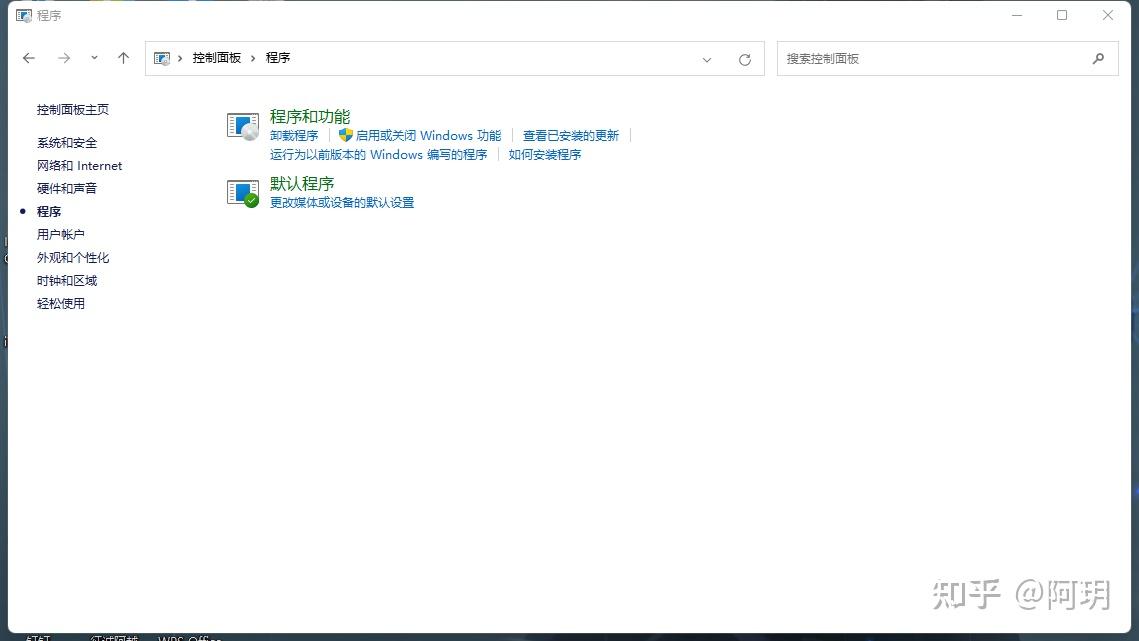
Task: Click the Control Panel icon in the address bar
Action: click(161, 58)
